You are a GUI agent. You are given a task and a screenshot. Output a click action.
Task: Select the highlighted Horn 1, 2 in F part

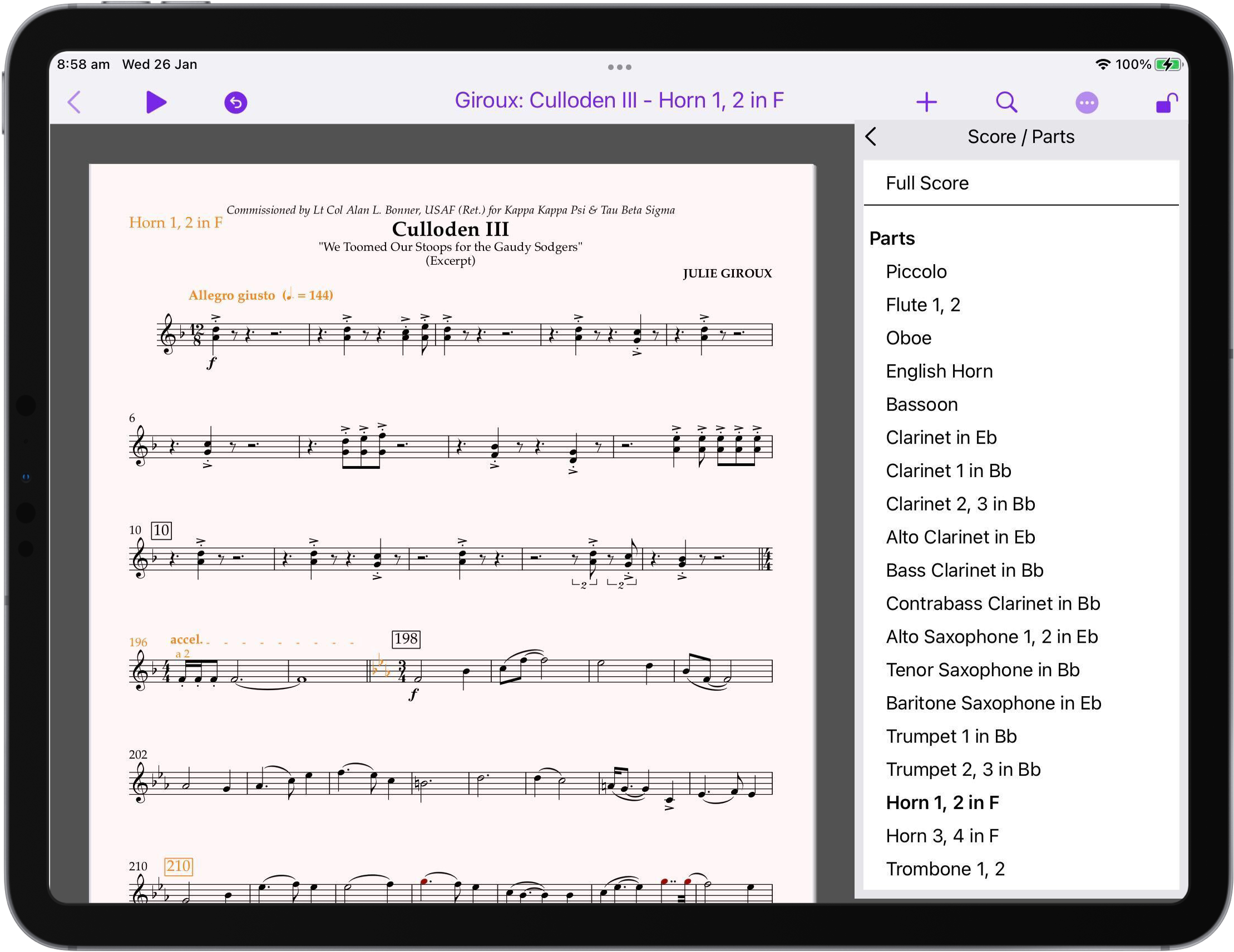coord(1020,803)
